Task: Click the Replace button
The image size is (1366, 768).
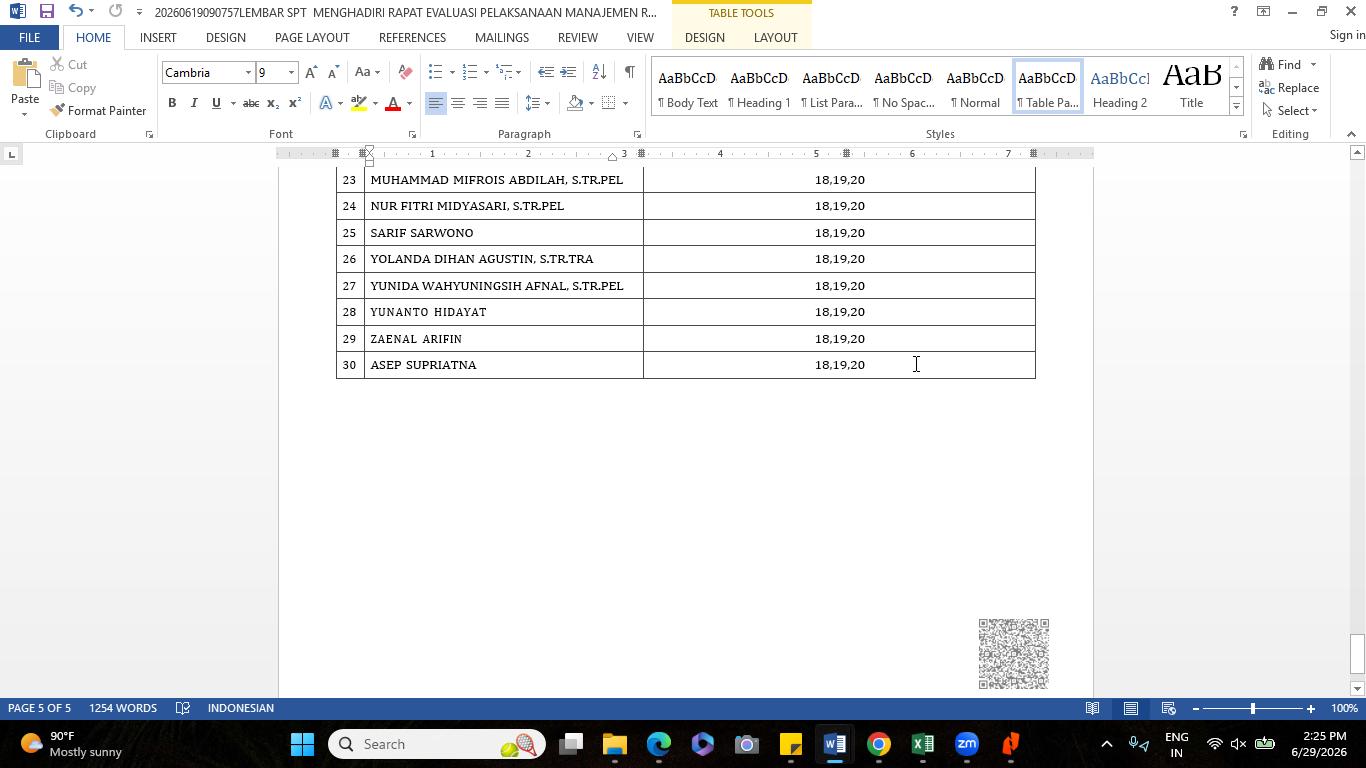Action: click(x=1290, y=87)
